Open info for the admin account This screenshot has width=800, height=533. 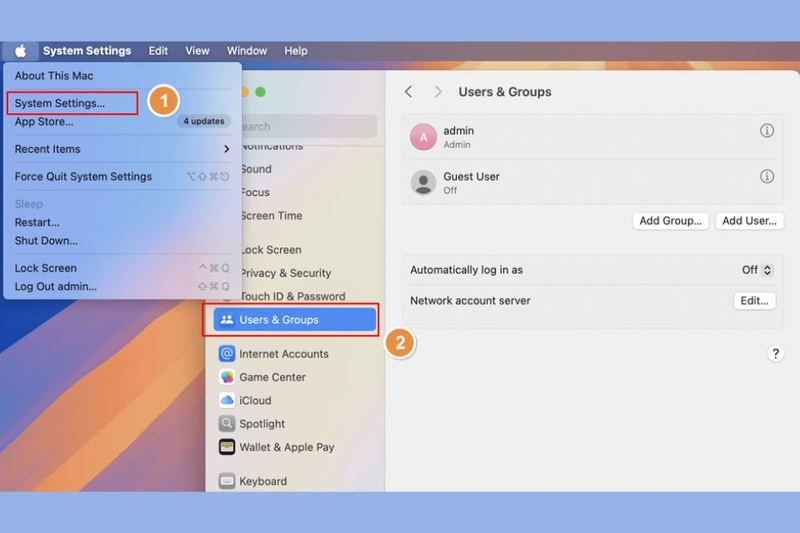766,131
